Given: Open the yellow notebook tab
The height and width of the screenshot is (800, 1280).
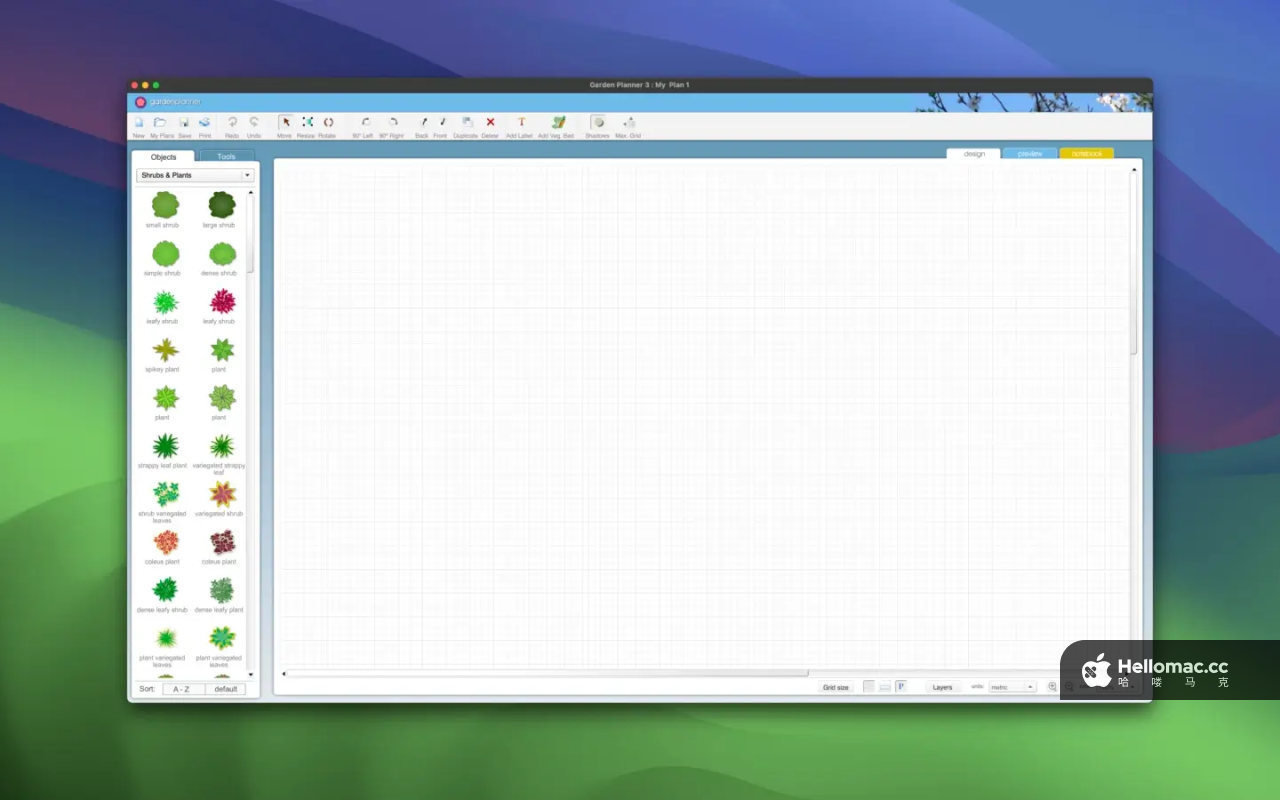Looking at the screenshot, I should point(1086,153).
